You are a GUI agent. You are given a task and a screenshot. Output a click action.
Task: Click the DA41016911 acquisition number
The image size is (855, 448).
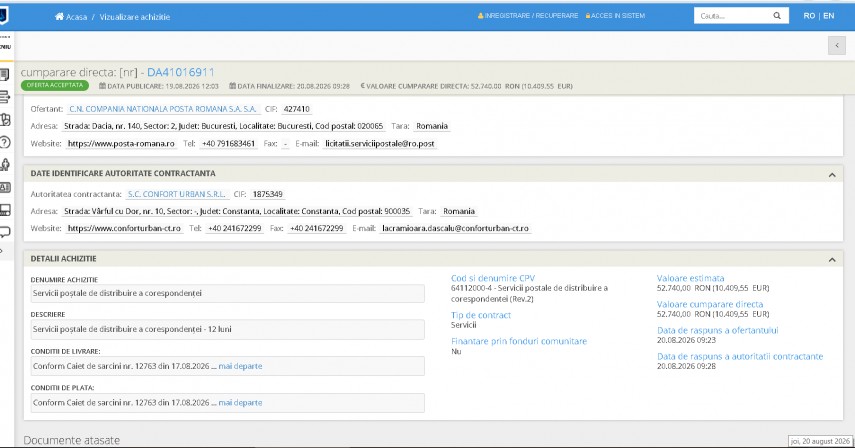[181, 72]
